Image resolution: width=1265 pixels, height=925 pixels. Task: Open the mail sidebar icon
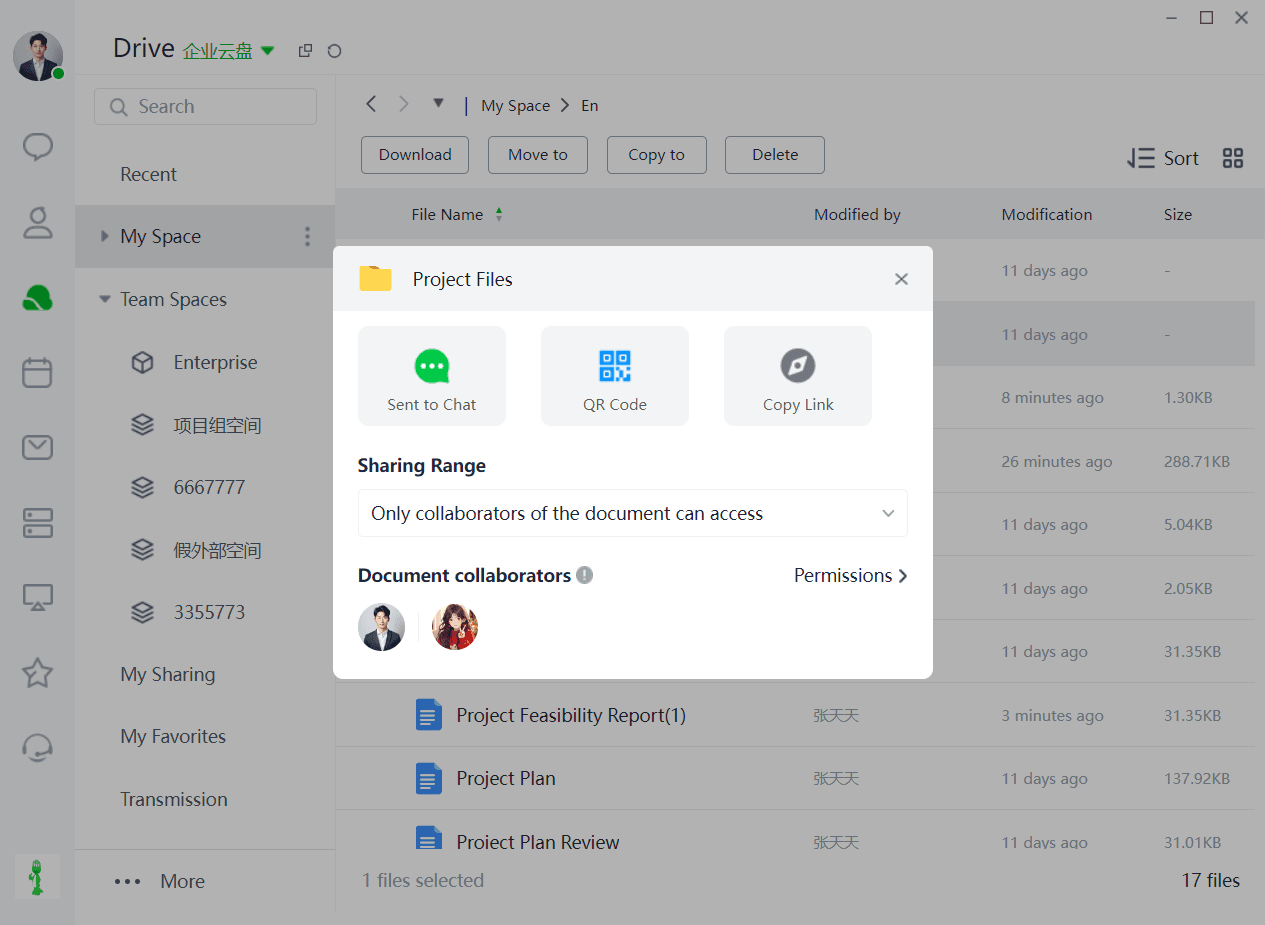(38, 448)
